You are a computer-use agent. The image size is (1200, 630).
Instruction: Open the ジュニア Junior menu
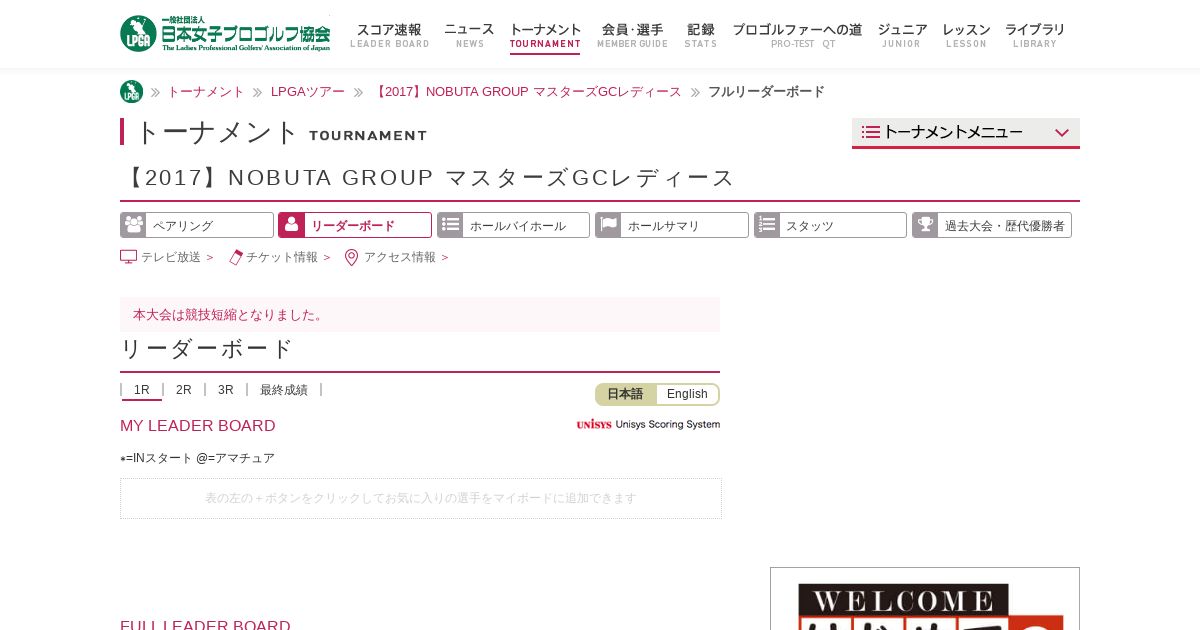point(902,35)
